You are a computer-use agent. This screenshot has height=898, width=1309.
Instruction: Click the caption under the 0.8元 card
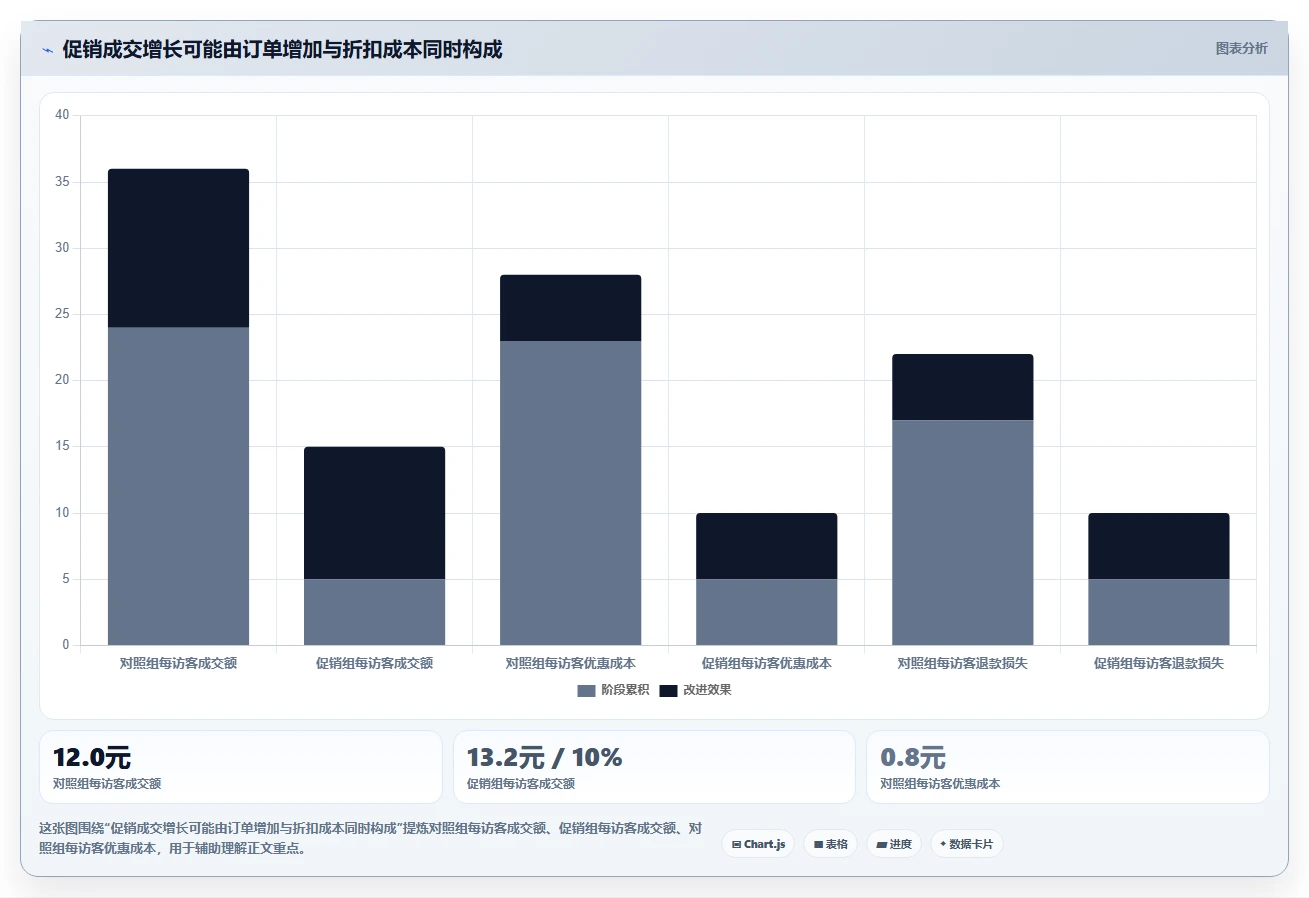tap(940, 784)
